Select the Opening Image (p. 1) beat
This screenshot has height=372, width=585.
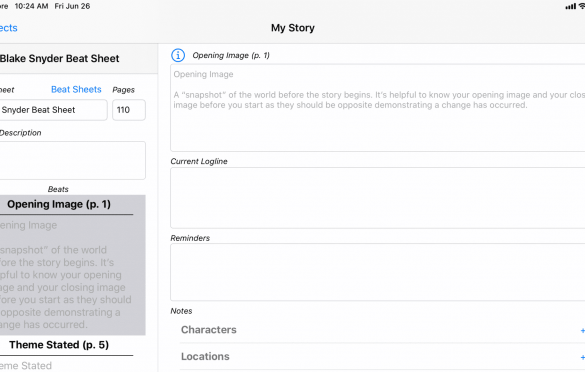(x=59, y=204)
